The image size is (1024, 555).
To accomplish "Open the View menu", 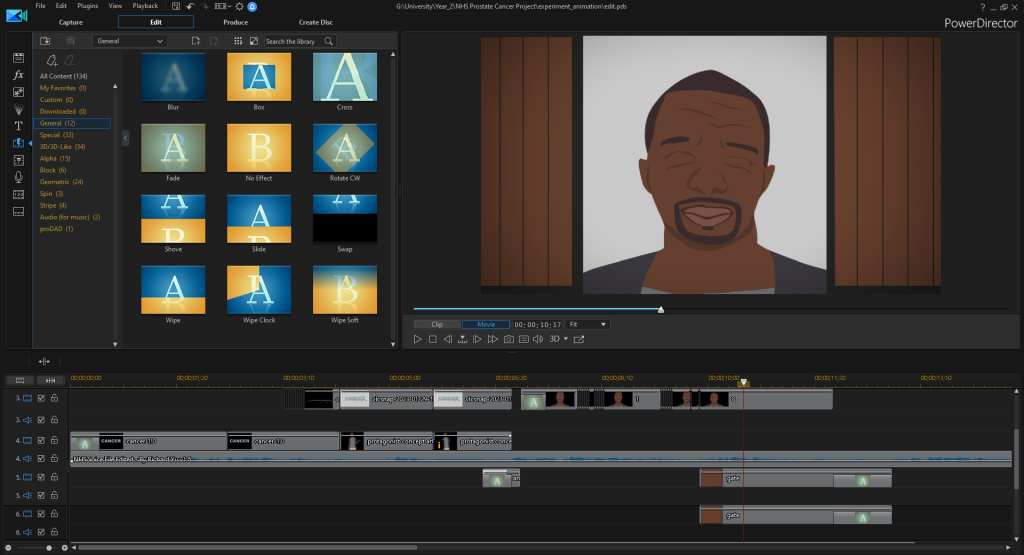I will click(x=115, y=6).
